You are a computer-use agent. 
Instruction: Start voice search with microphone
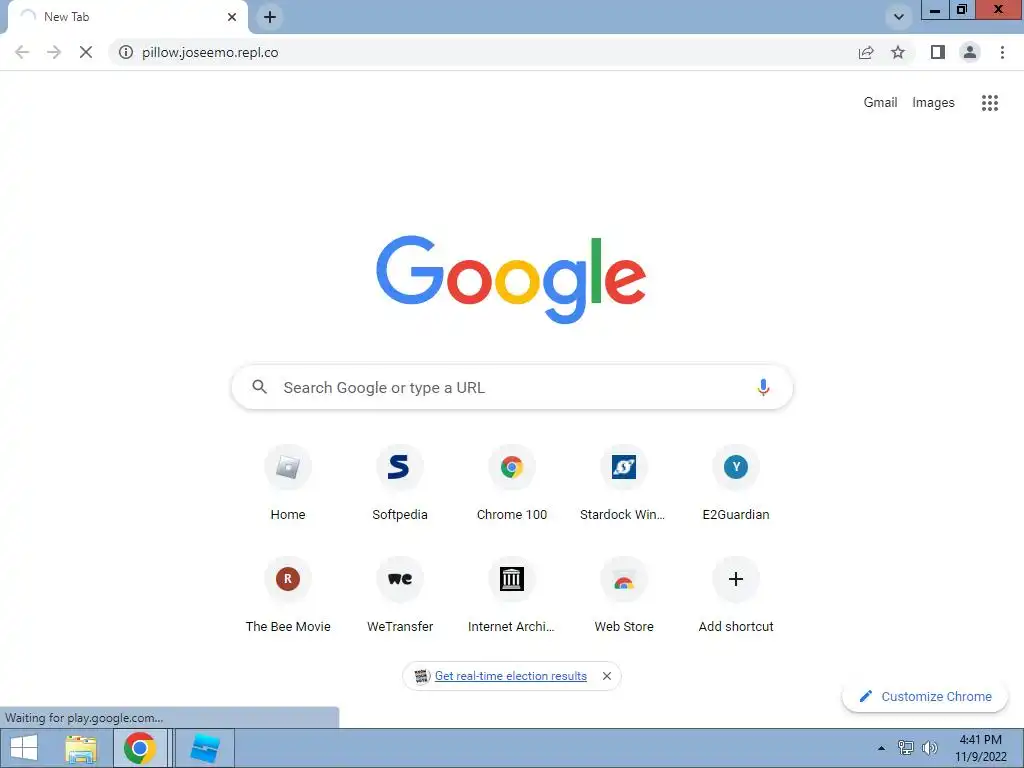763,387
